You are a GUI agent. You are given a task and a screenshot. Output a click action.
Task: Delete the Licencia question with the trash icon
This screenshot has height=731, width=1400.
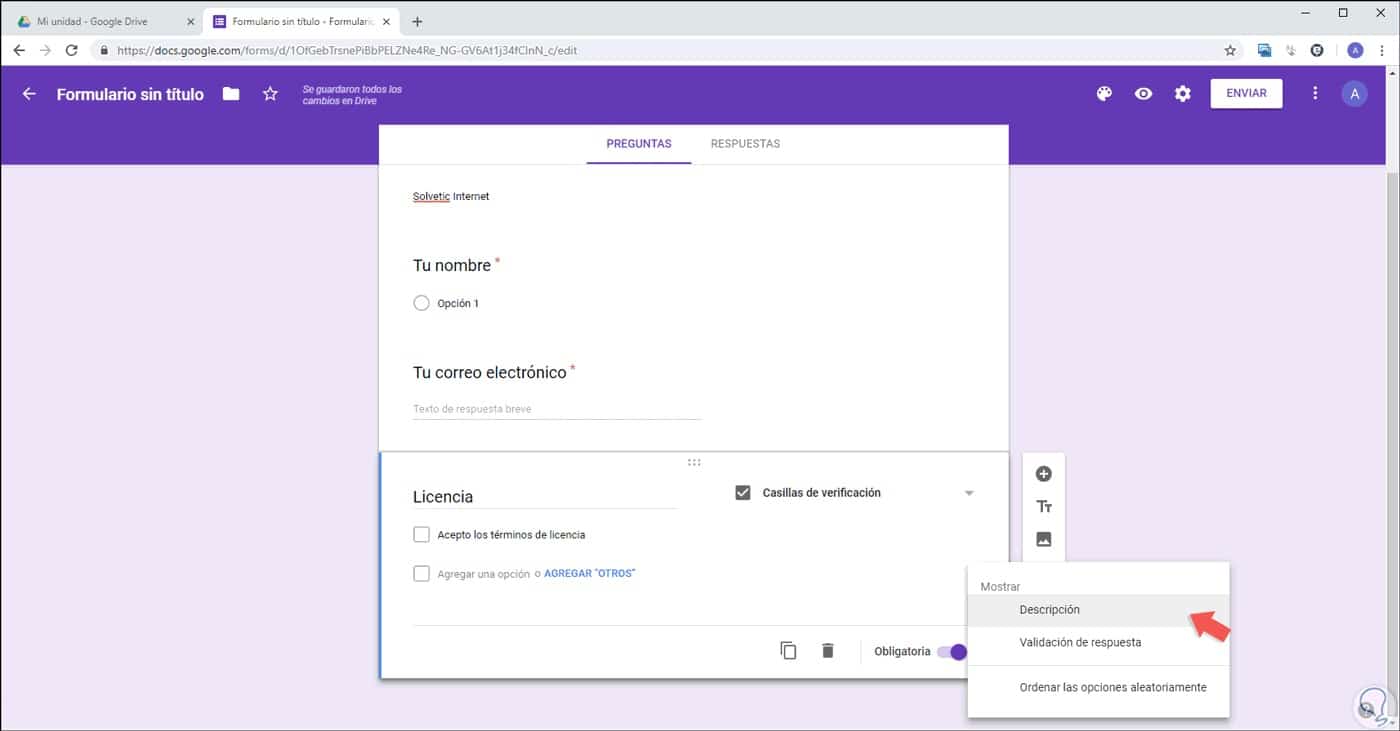pos(828,650)
